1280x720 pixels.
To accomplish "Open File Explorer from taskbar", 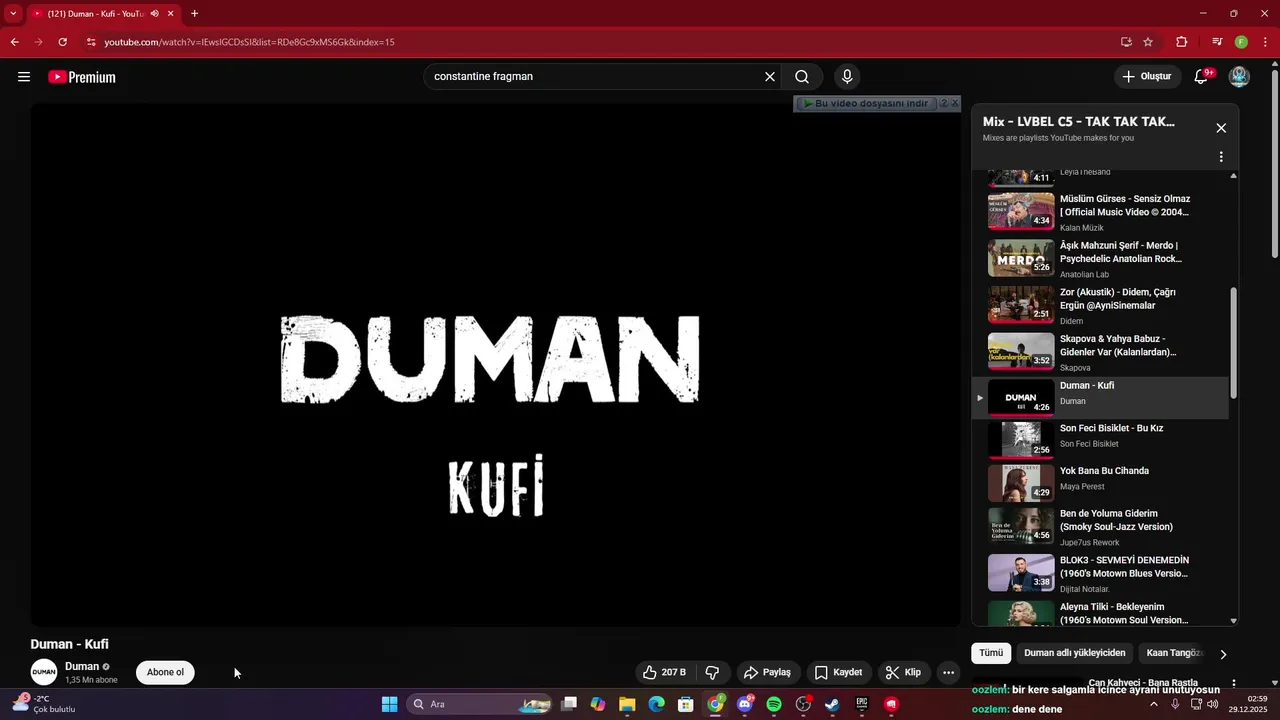I will [x=627, y=704].
